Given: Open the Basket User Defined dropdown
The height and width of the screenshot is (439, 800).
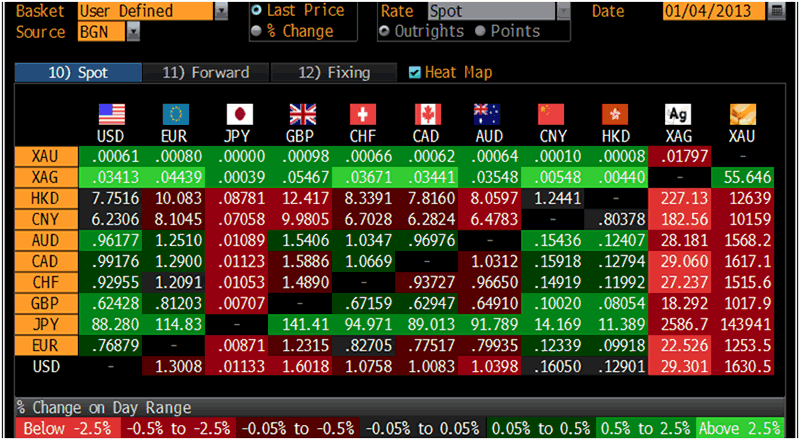Looking at the screenshot, I should pyautogui.click(x=221, y=12).
